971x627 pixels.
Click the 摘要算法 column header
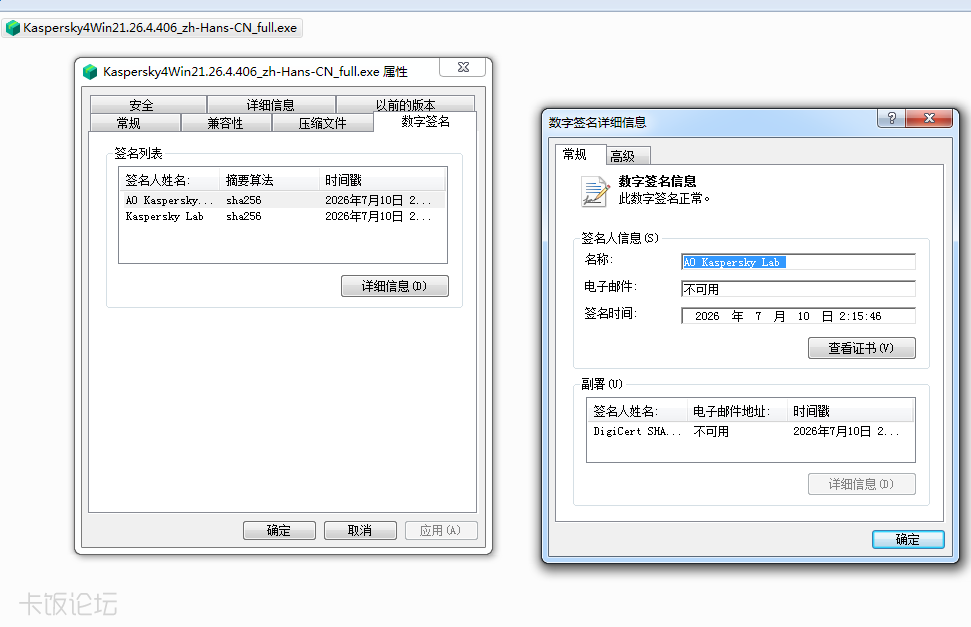click(x=269, y=180)
